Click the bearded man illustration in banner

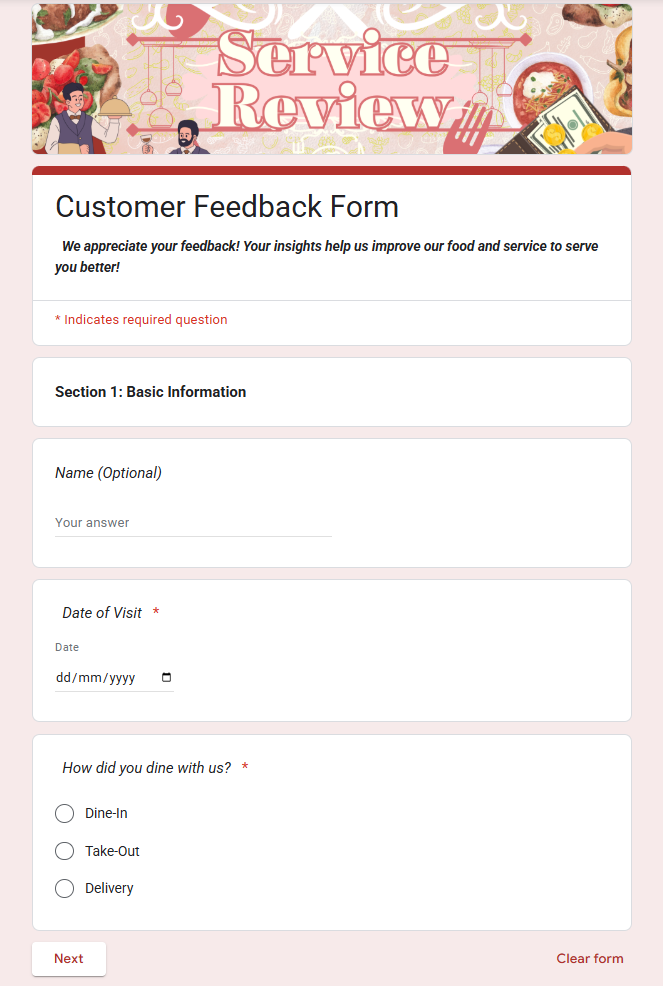coord(189,137)
